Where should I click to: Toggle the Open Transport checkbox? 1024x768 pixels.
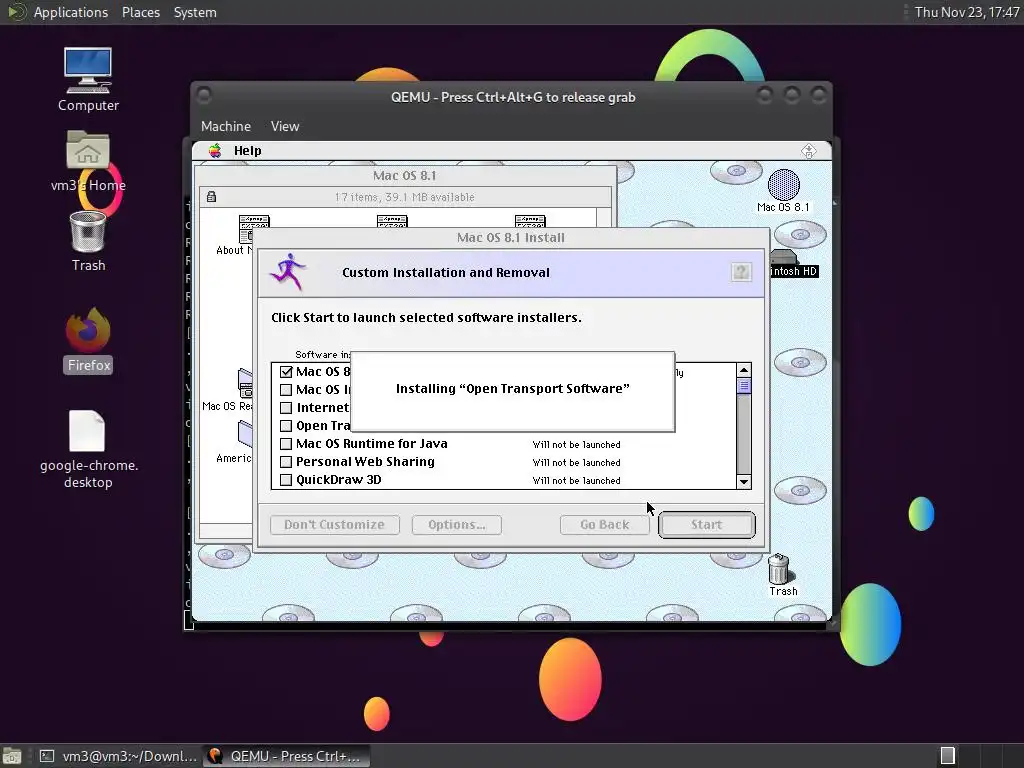tap(286, 426)
